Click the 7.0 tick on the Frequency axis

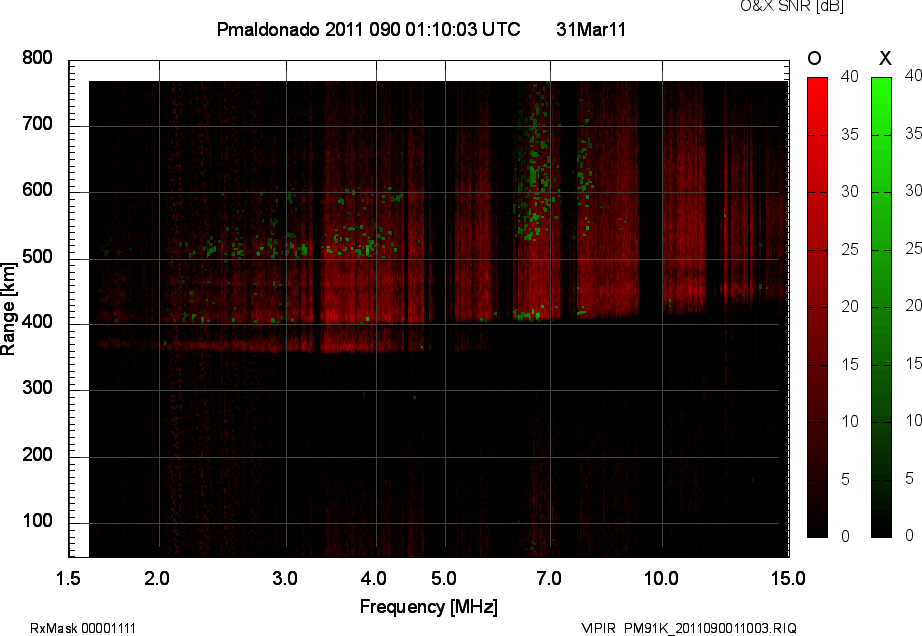coord(549,578)
